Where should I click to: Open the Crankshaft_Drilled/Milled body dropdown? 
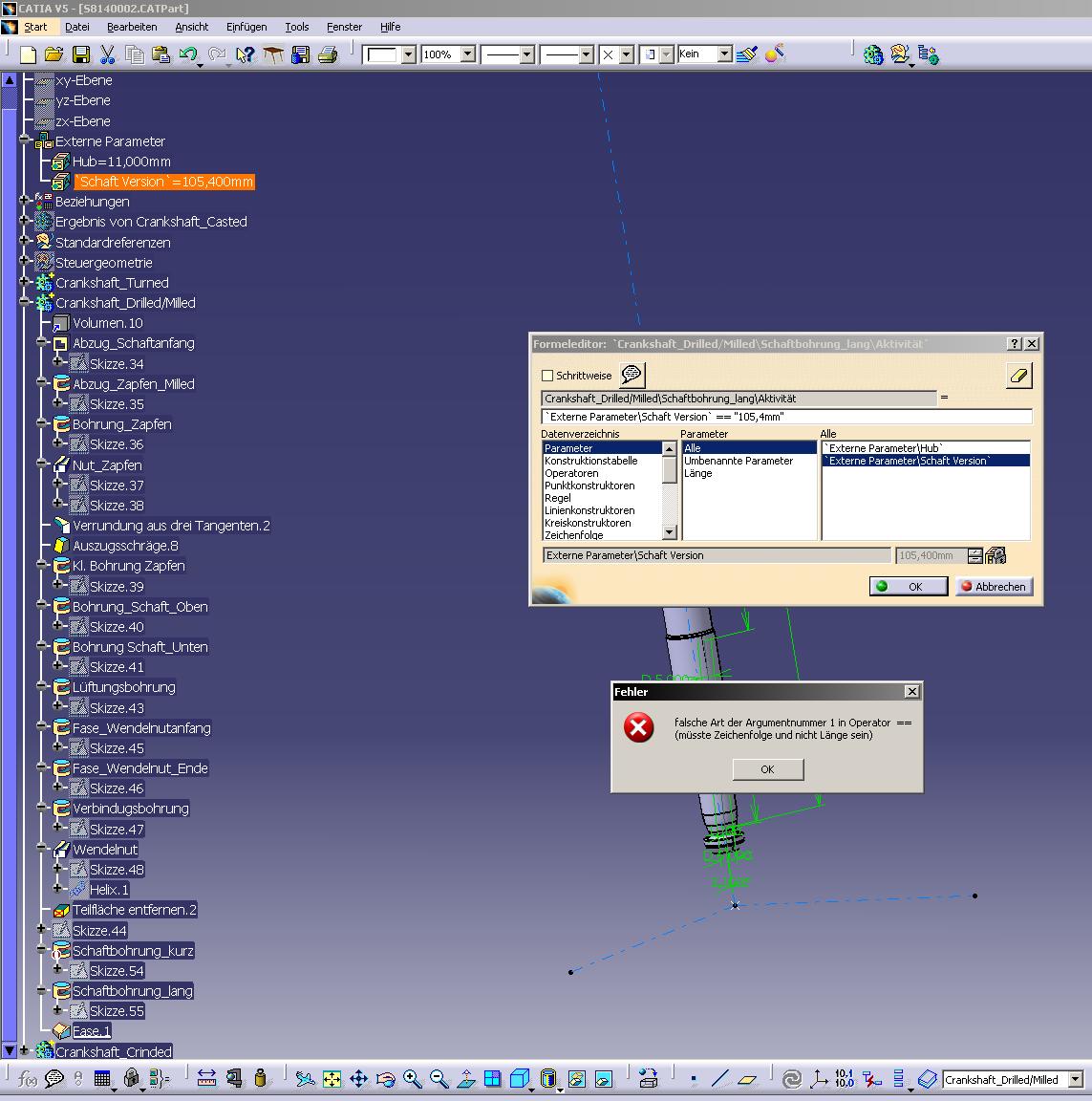point(1075,1079)
